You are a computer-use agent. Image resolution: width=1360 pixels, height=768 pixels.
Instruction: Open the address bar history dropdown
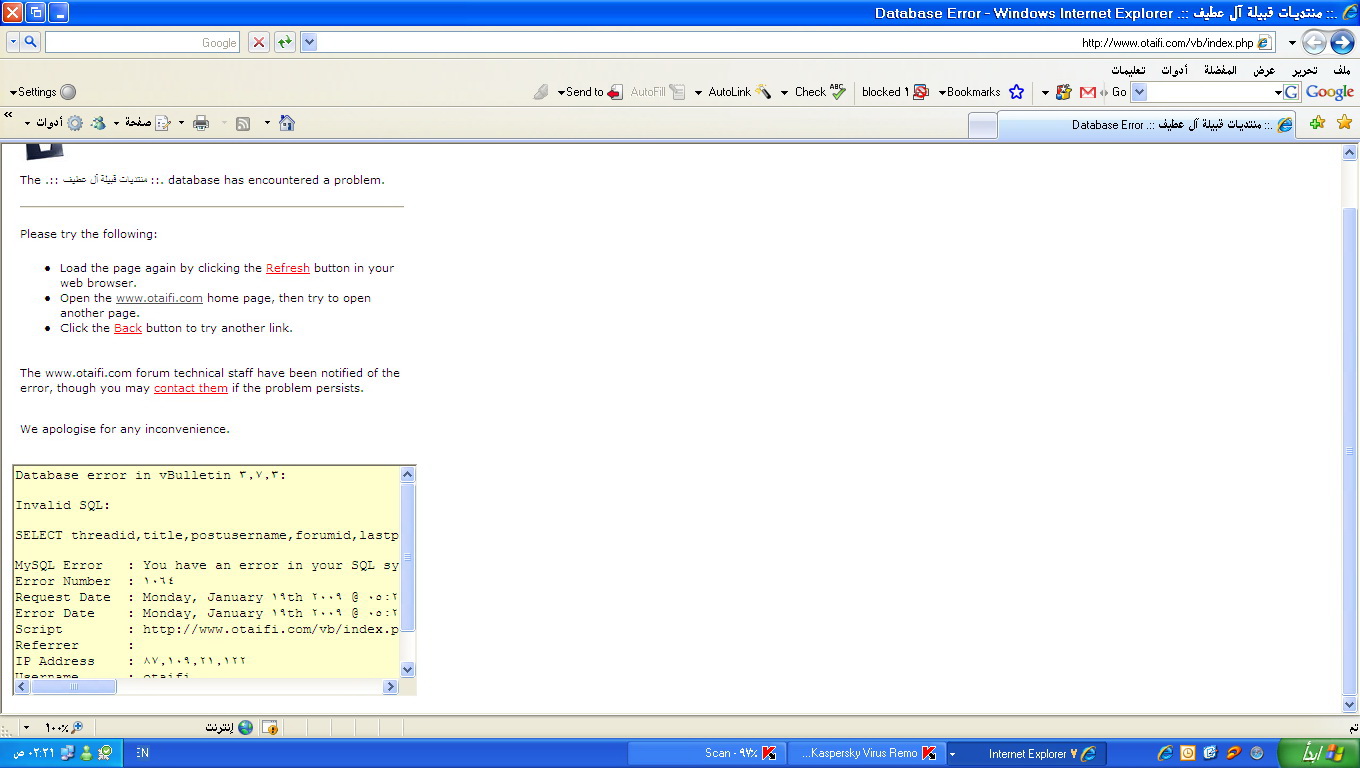point(309,42)
